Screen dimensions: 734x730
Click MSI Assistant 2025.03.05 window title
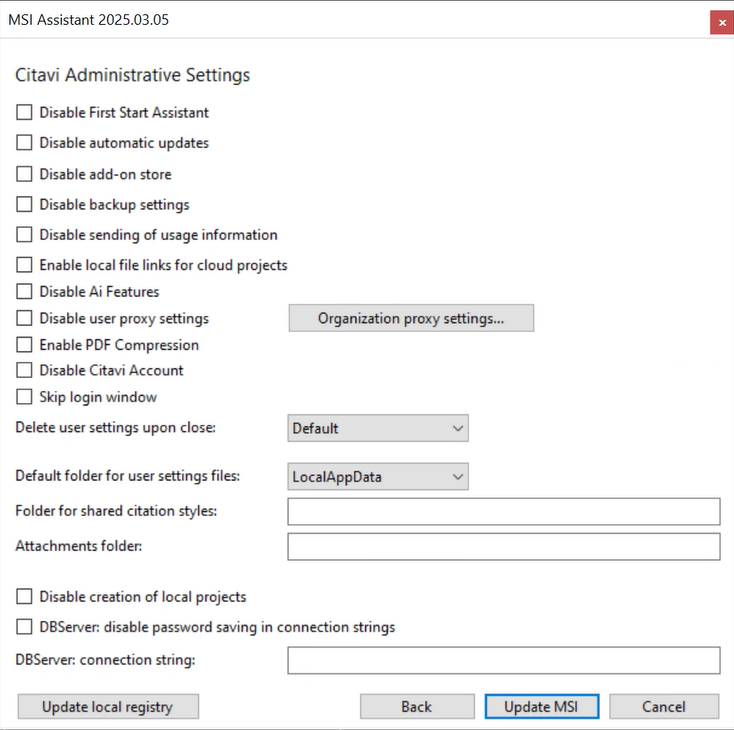[x=88, y=20]
